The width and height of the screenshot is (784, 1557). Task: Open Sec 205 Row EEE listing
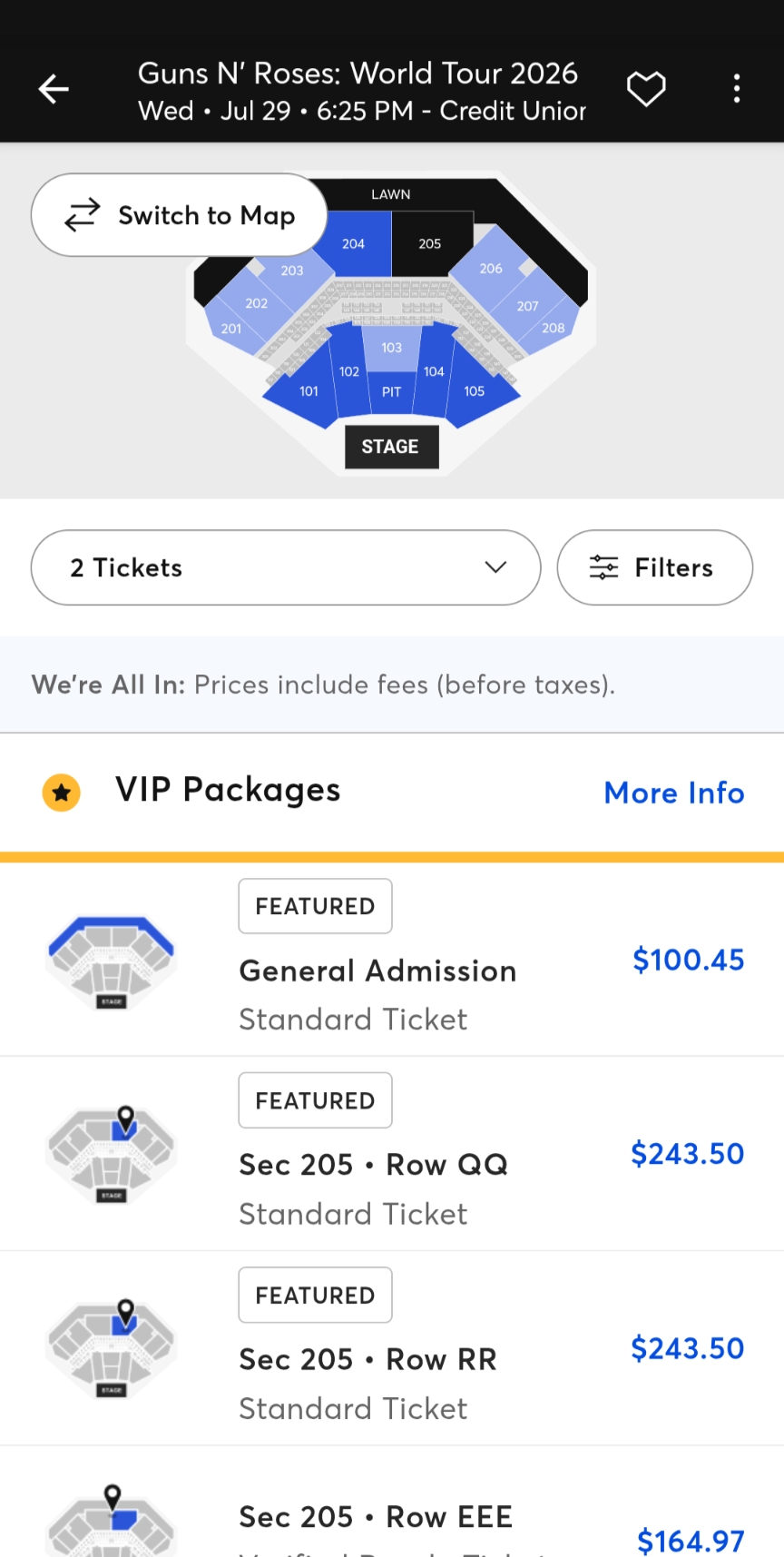(376, 1517)
